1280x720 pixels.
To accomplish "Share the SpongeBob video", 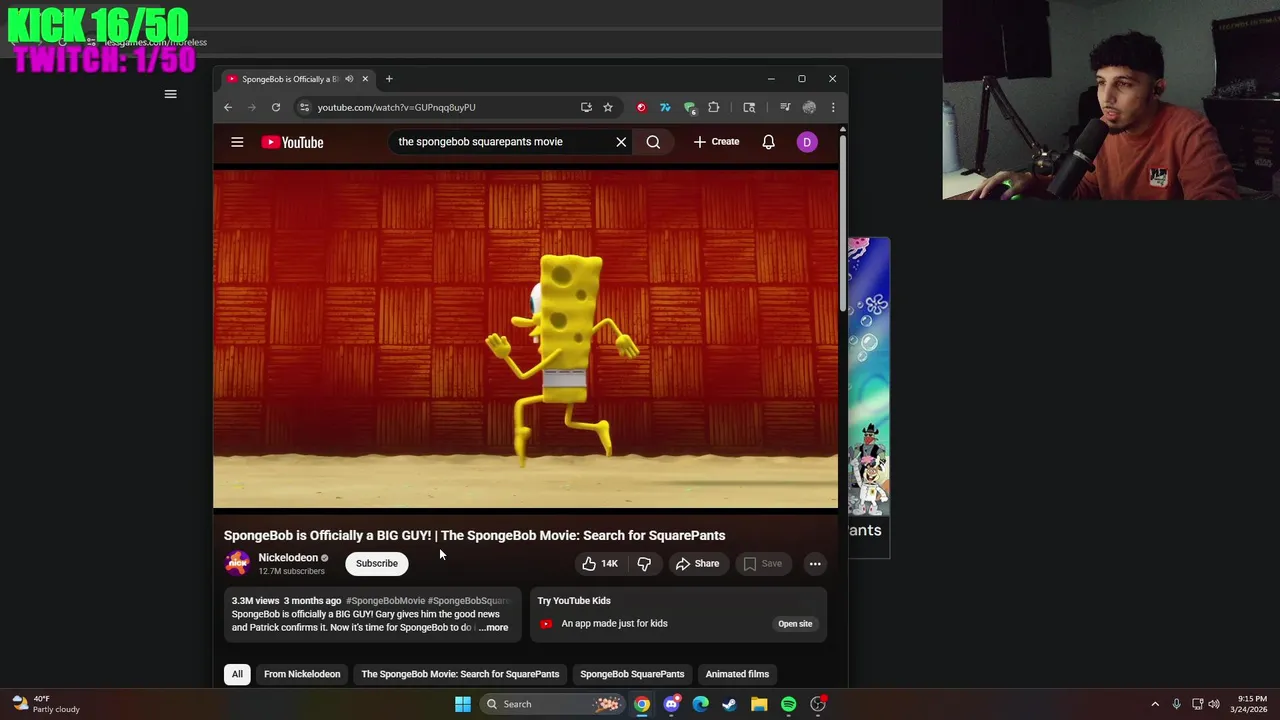I will (697, 563).
